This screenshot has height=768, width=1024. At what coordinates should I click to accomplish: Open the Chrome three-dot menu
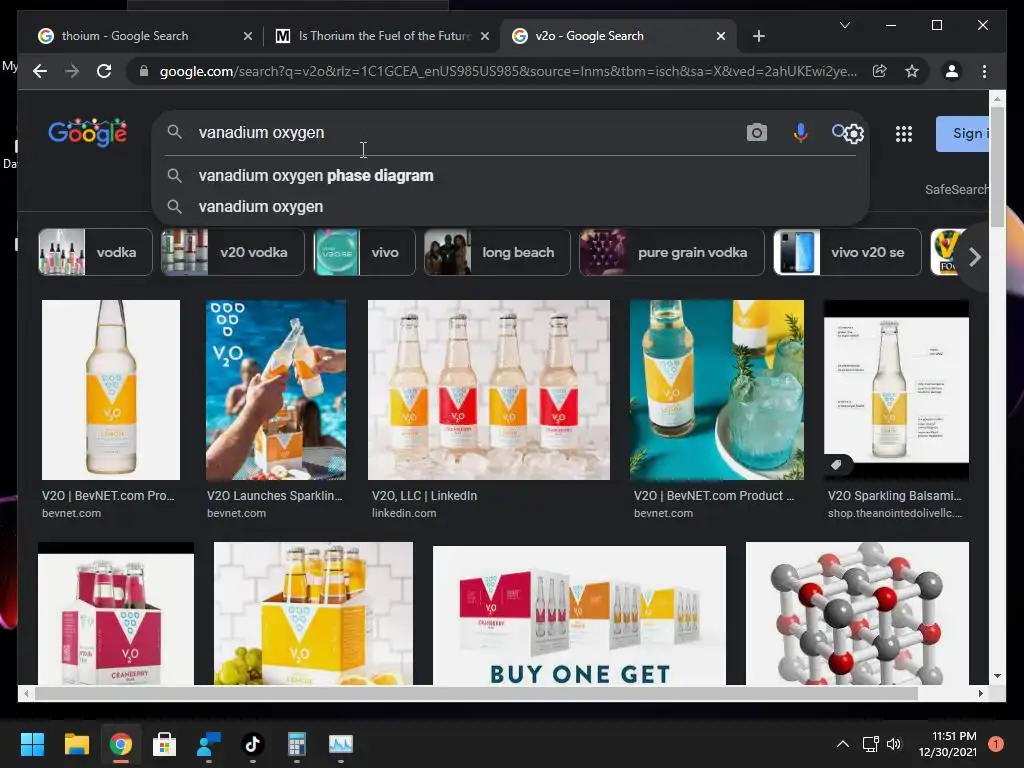pos(984,71)
